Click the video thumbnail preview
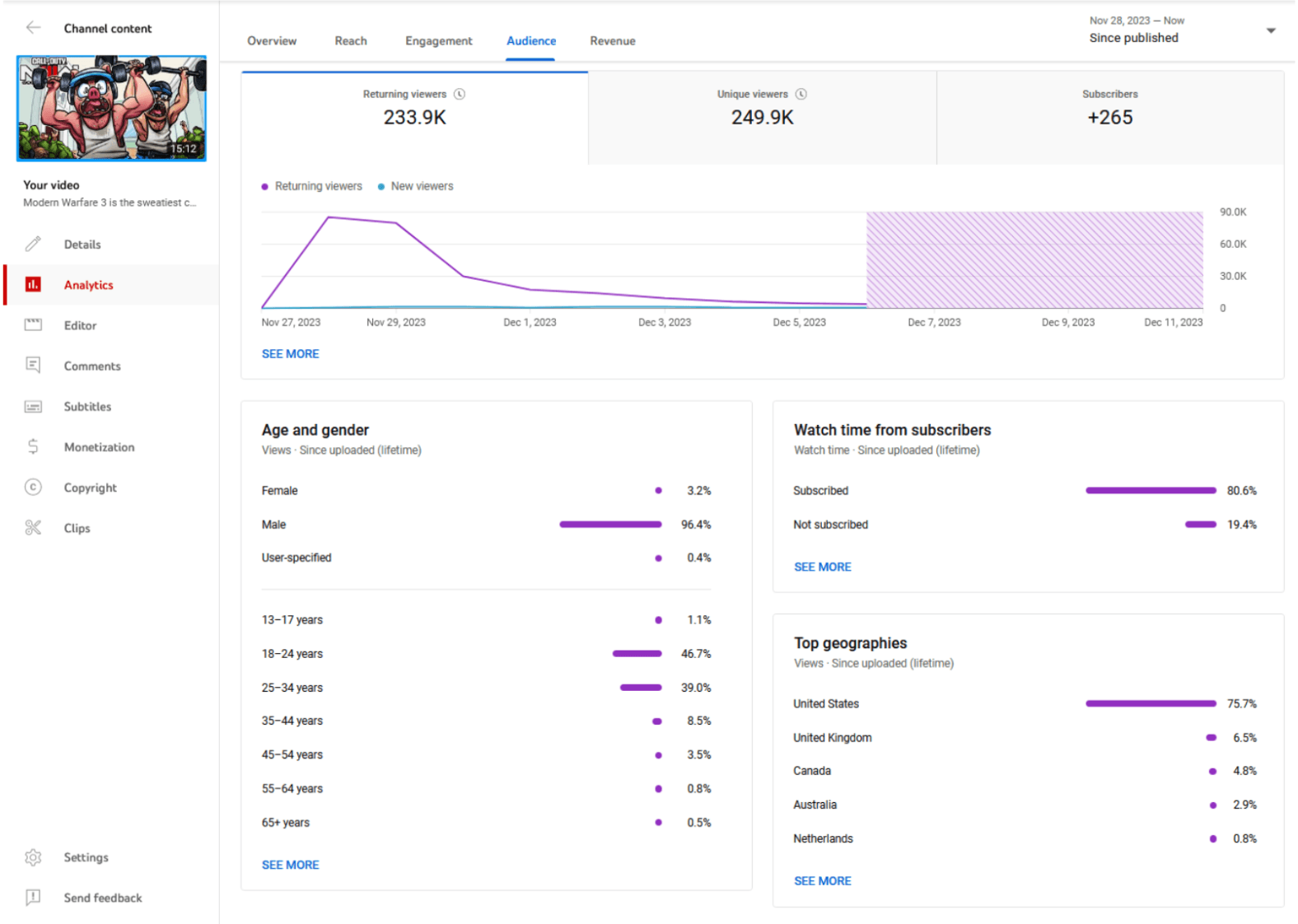 click(111, 108)
